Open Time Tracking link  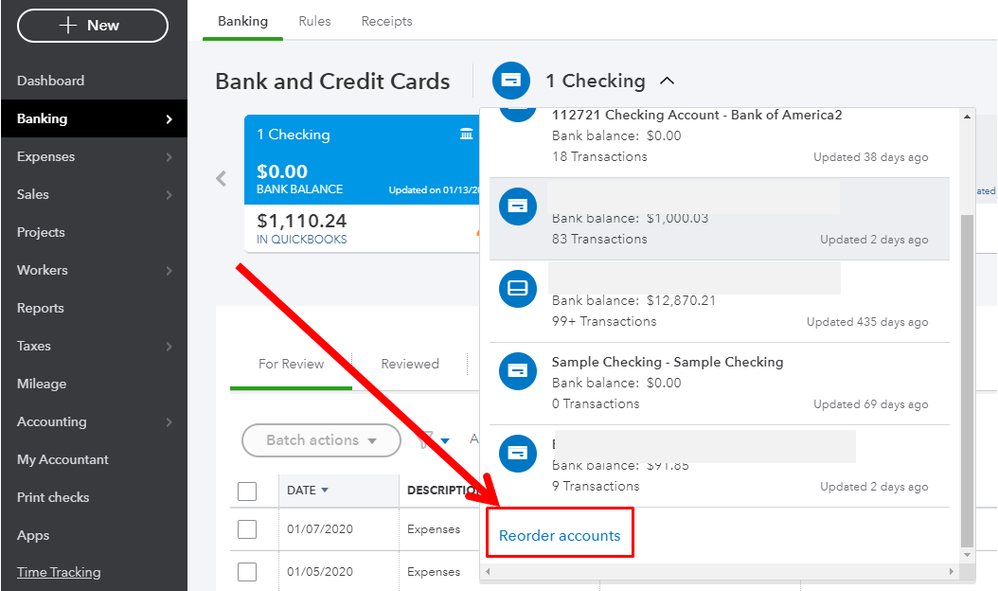59,572
